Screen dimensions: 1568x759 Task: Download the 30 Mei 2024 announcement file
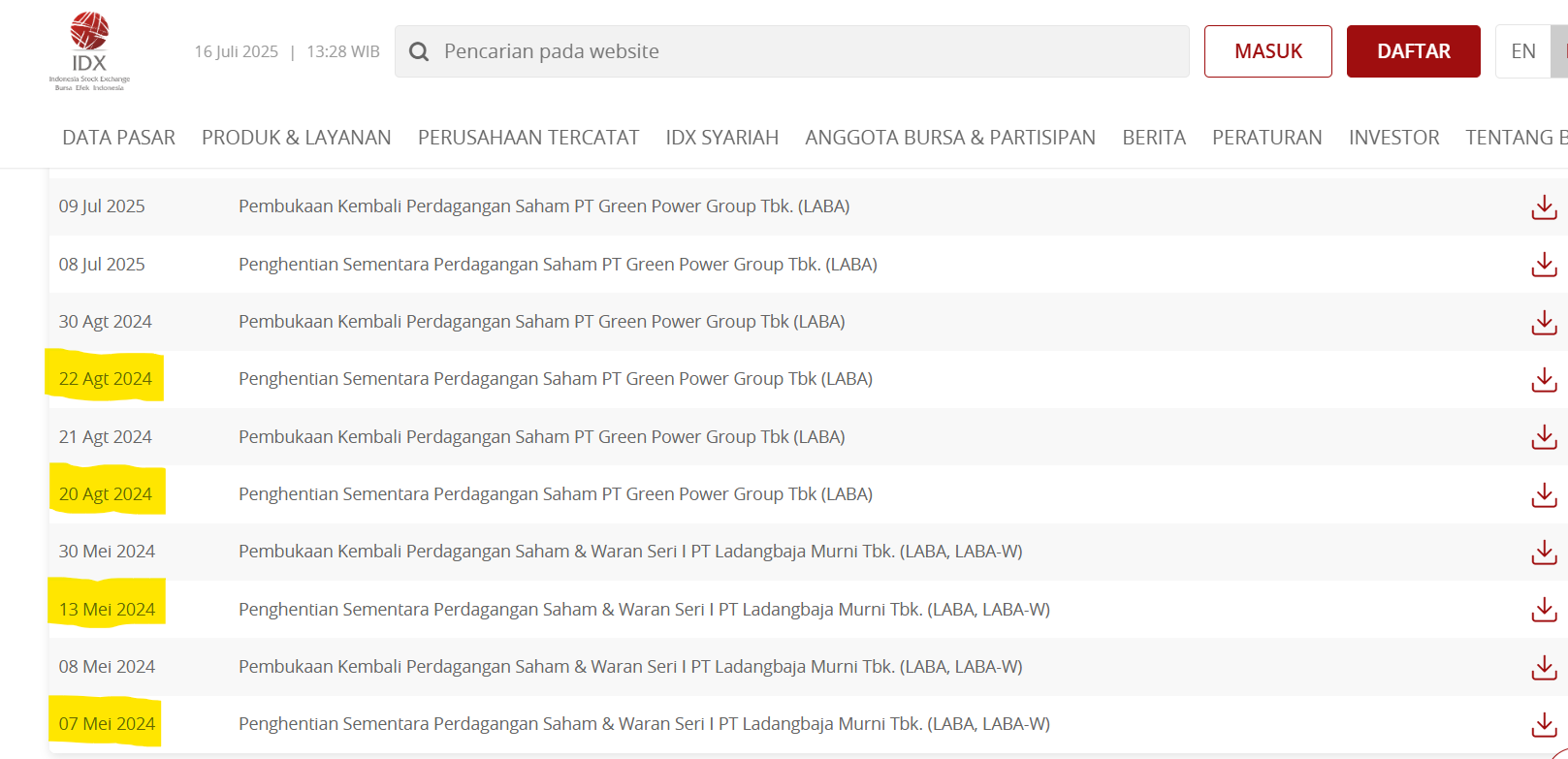coord(1544,552)
